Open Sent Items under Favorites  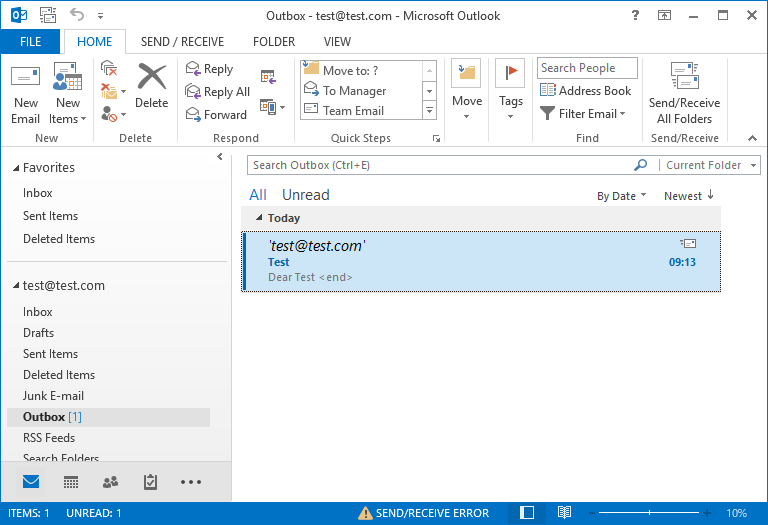pyautogui.click(x=50, y=216)
